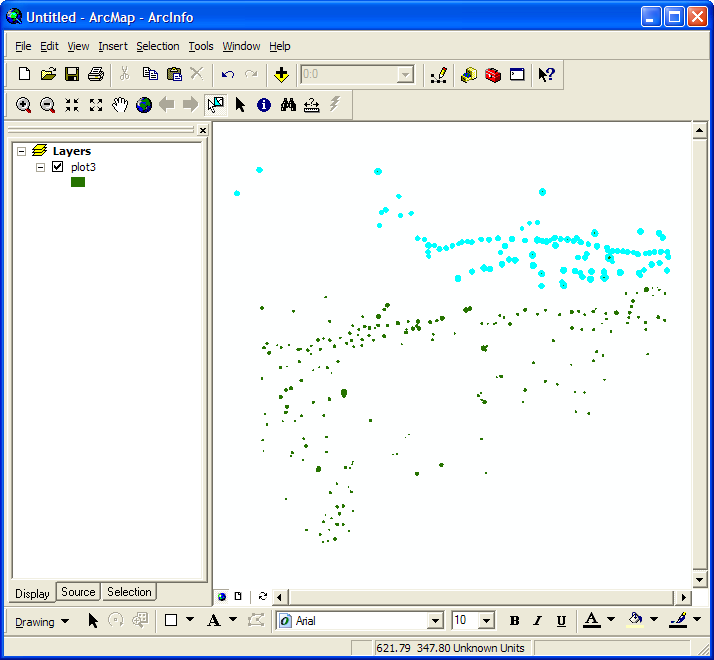Click the What's This help icon
This screenshot has height=660, width=714.
coord(546,74)
